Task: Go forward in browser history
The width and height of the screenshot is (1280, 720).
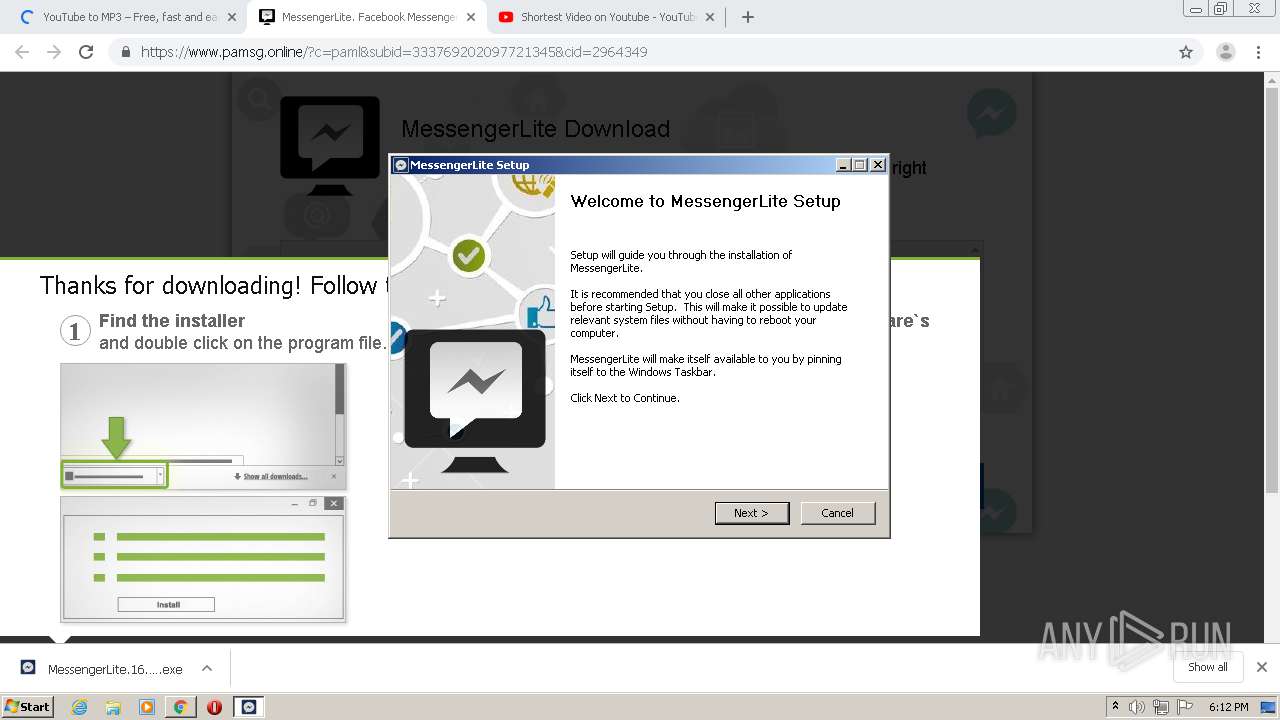Action: 54,52
